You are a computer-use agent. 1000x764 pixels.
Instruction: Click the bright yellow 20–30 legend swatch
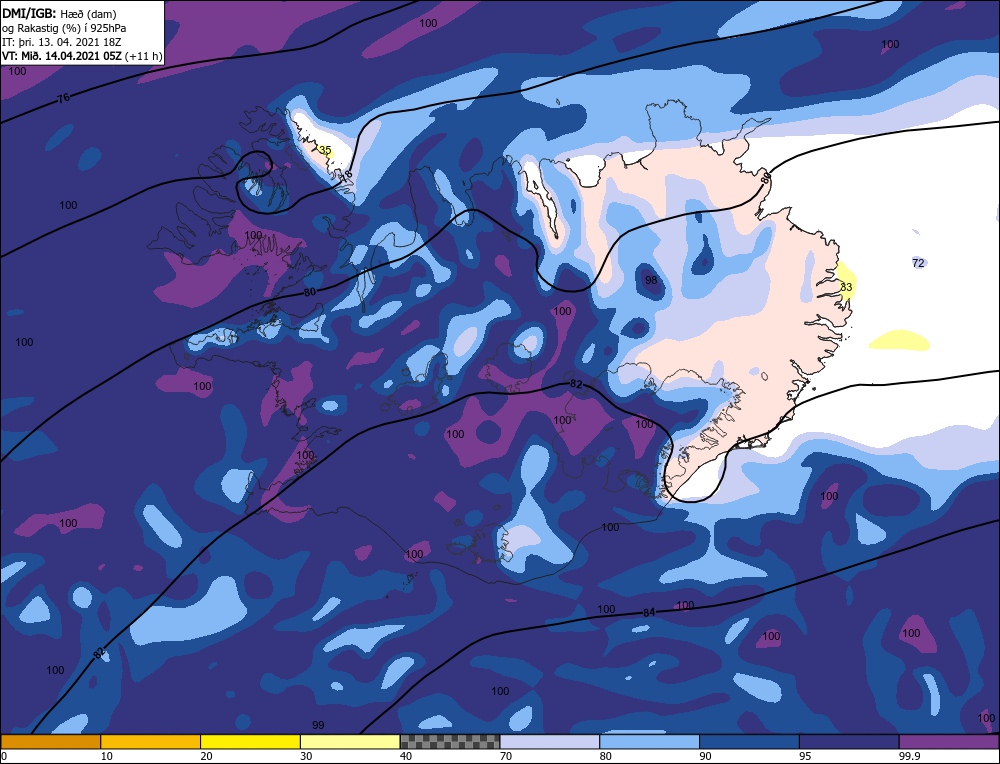(250, 742)
